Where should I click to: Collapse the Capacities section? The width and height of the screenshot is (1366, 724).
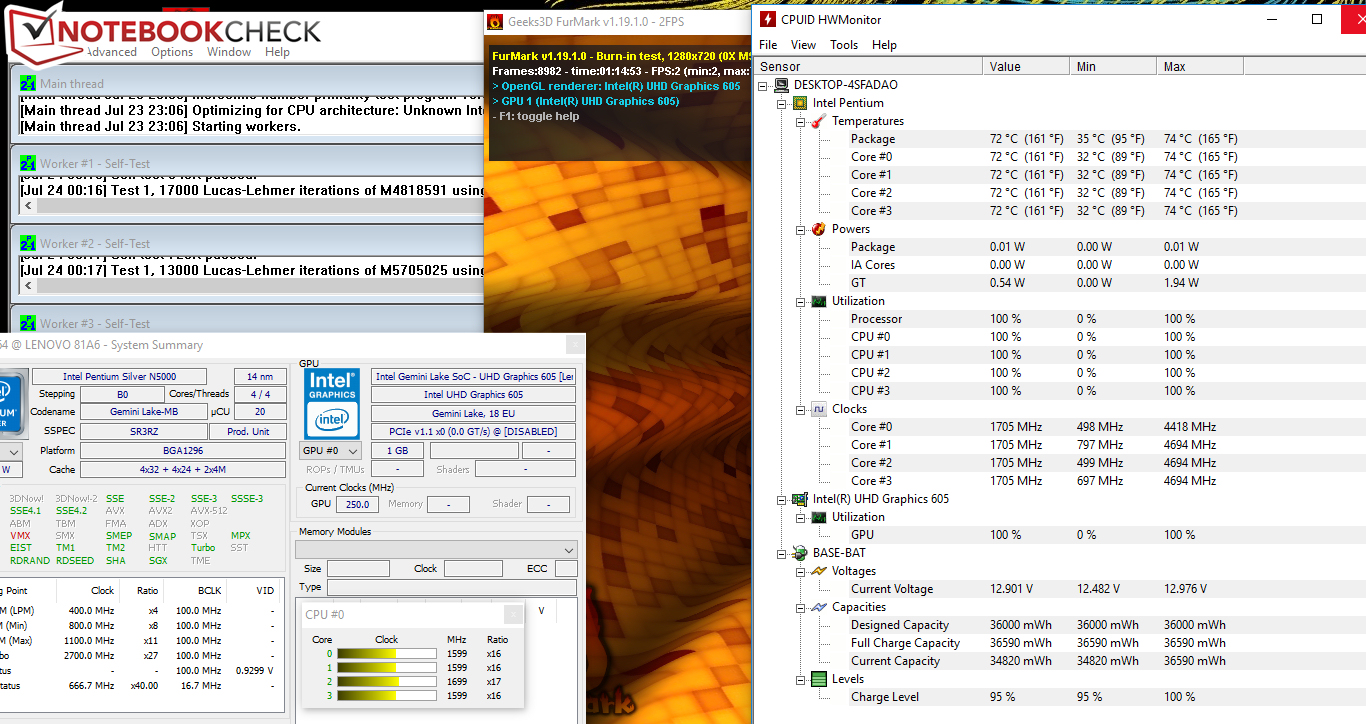801,607
